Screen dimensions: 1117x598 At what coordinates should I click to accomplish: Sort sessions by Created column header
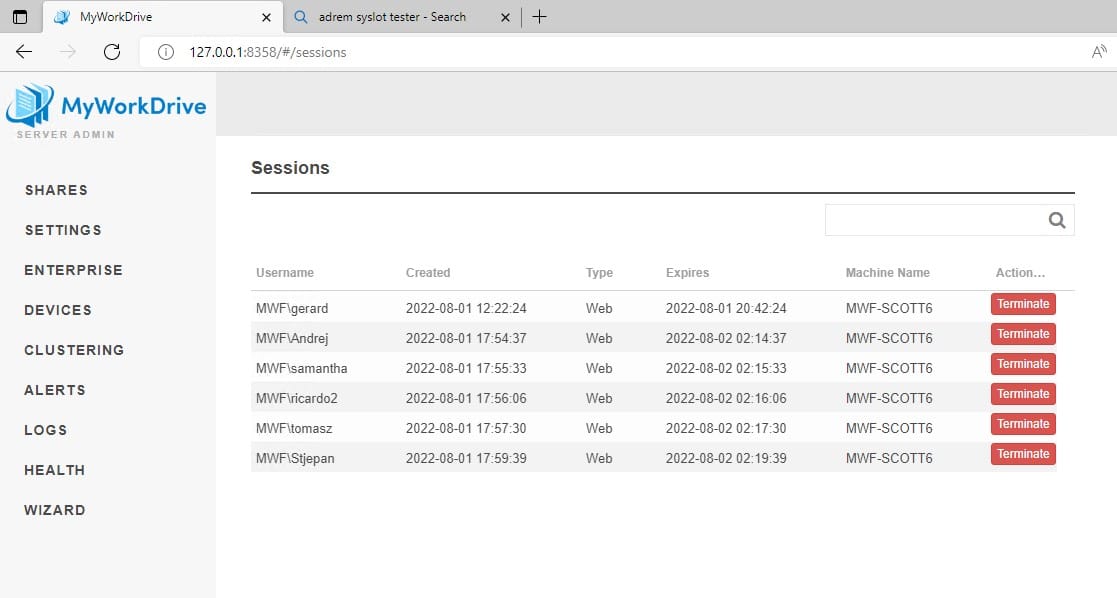coord(428,273)
